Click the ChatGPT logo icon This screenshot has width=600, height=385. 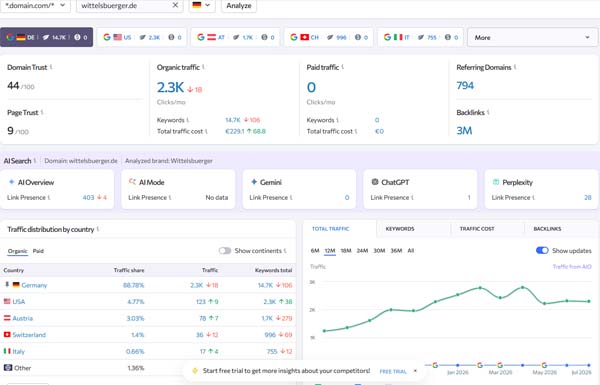[x=375, y=182]
